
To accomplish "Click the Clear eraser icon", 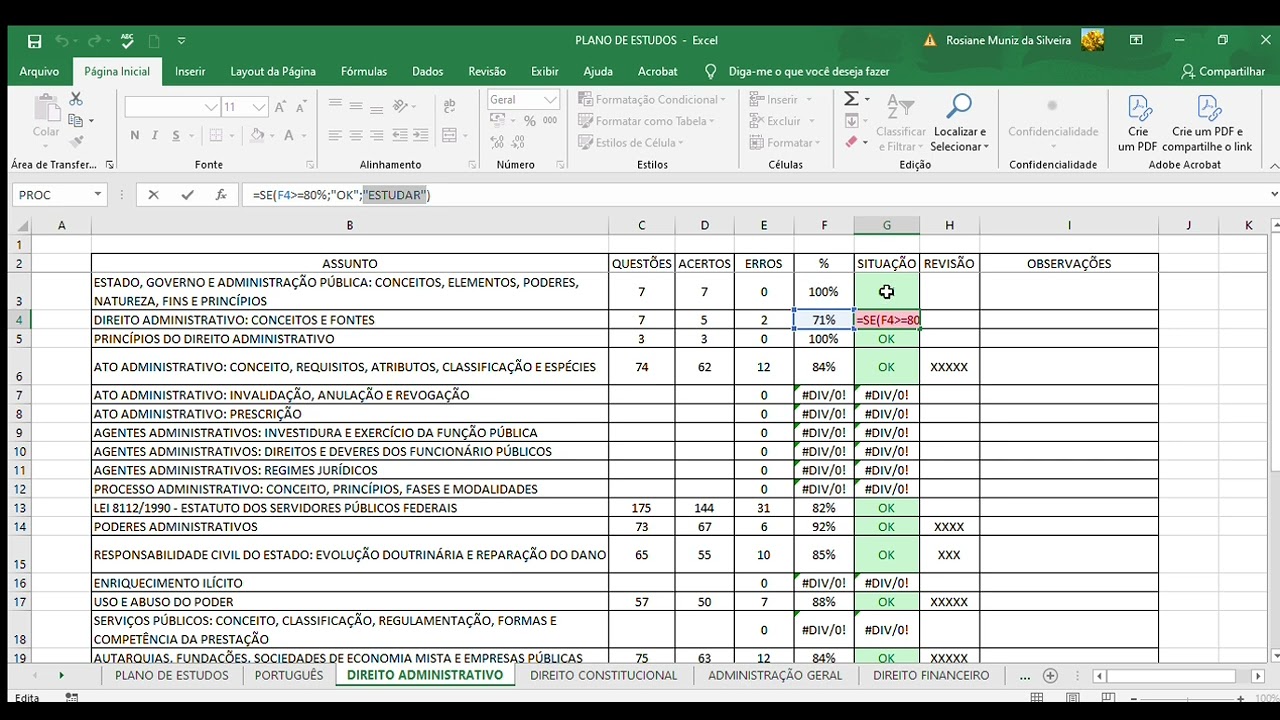I will point(851,142).
